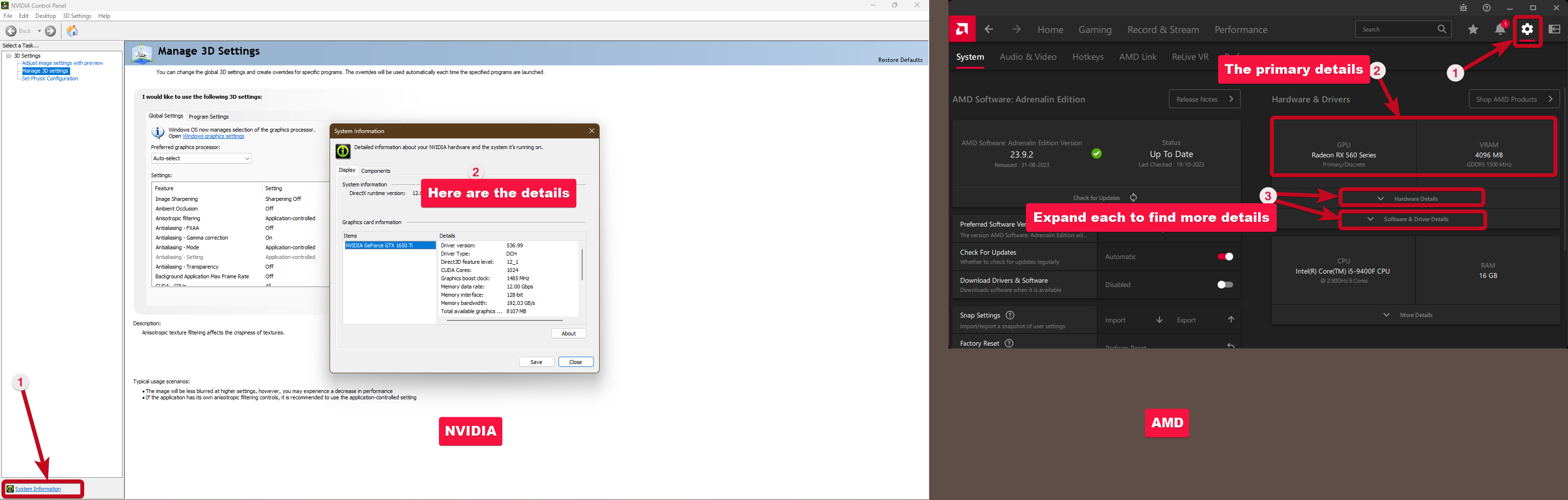This screenshot has height=500, width=1568.
Task: Switch to the AMD Link settings tab
Action: [1138, 57]
